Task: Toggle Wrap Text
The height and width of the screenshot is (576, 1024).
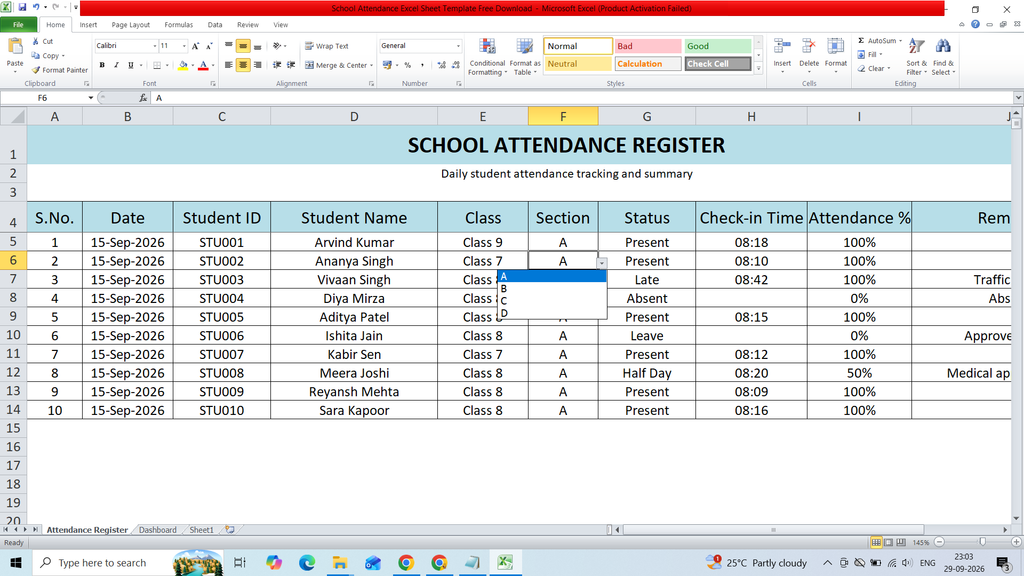Action: (x=327, y=46)
